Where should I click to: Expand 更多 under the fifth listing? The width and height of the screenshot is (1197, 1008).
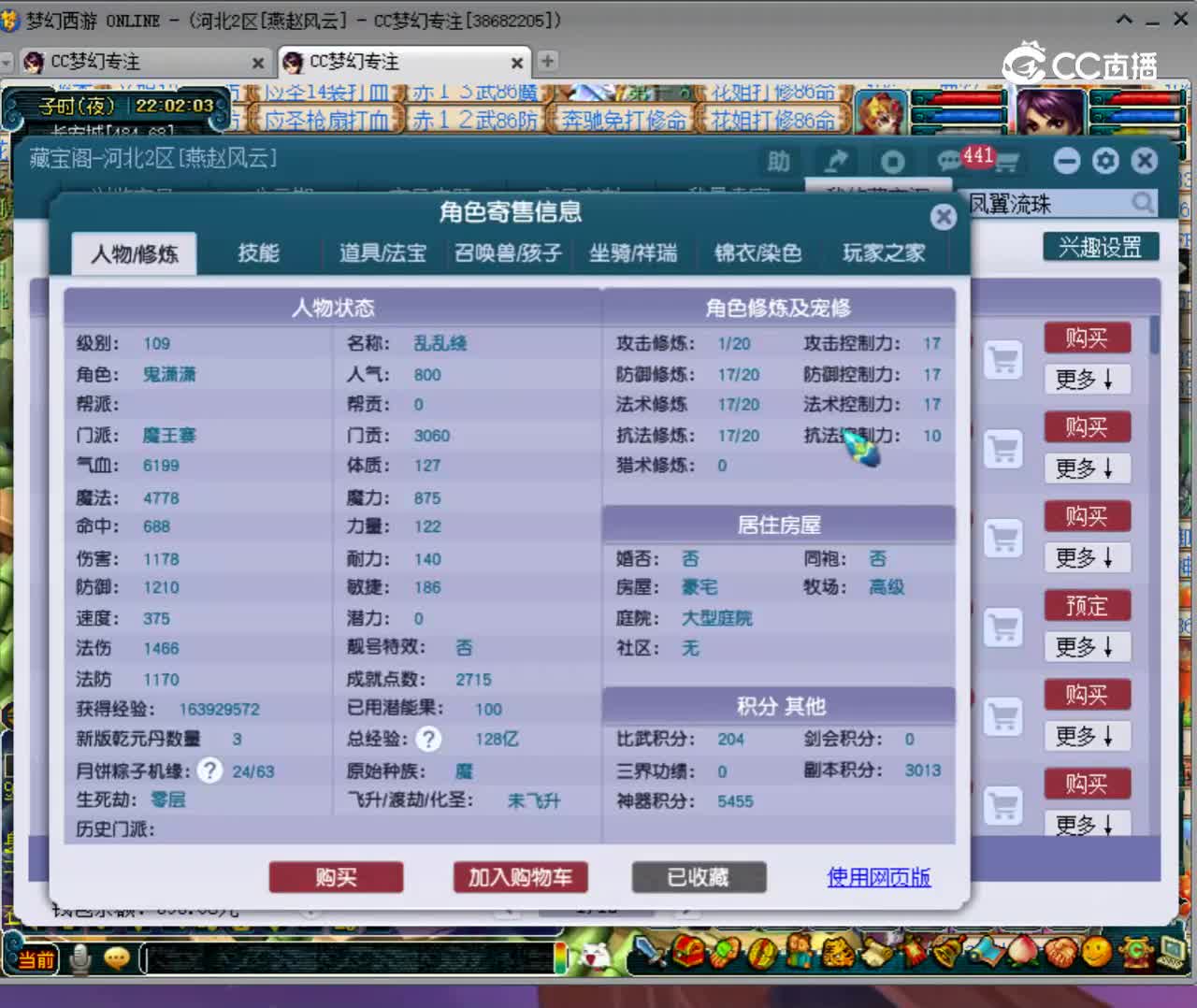[1087, 736]
